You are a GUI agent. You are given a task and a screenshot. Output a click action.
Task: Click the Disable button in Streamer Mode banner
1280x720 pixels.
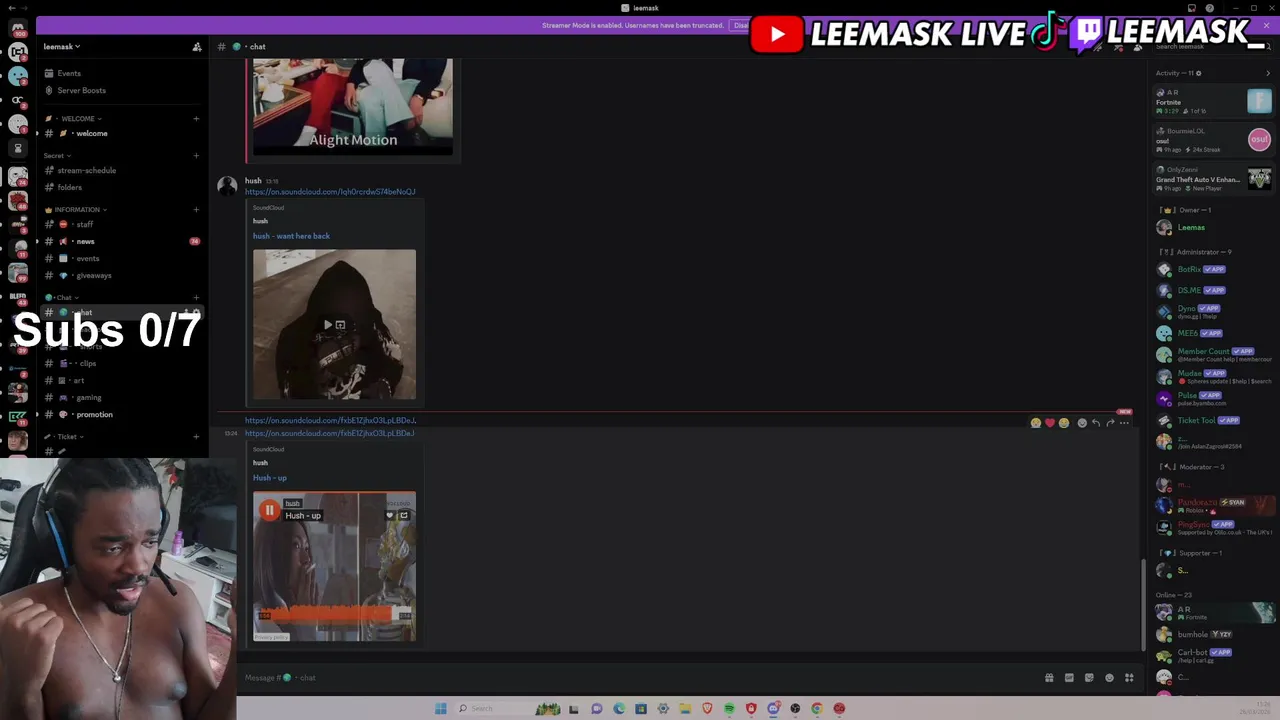point(740,25)
